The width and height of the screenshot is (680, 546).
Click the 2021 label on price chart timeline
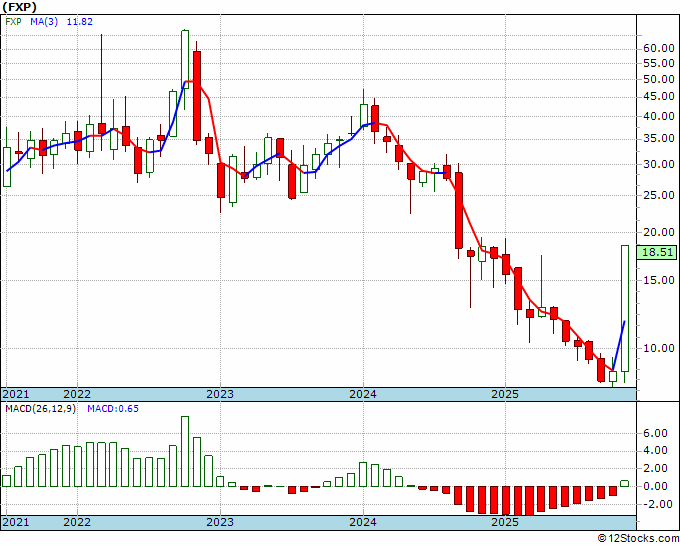pos(16,394)
